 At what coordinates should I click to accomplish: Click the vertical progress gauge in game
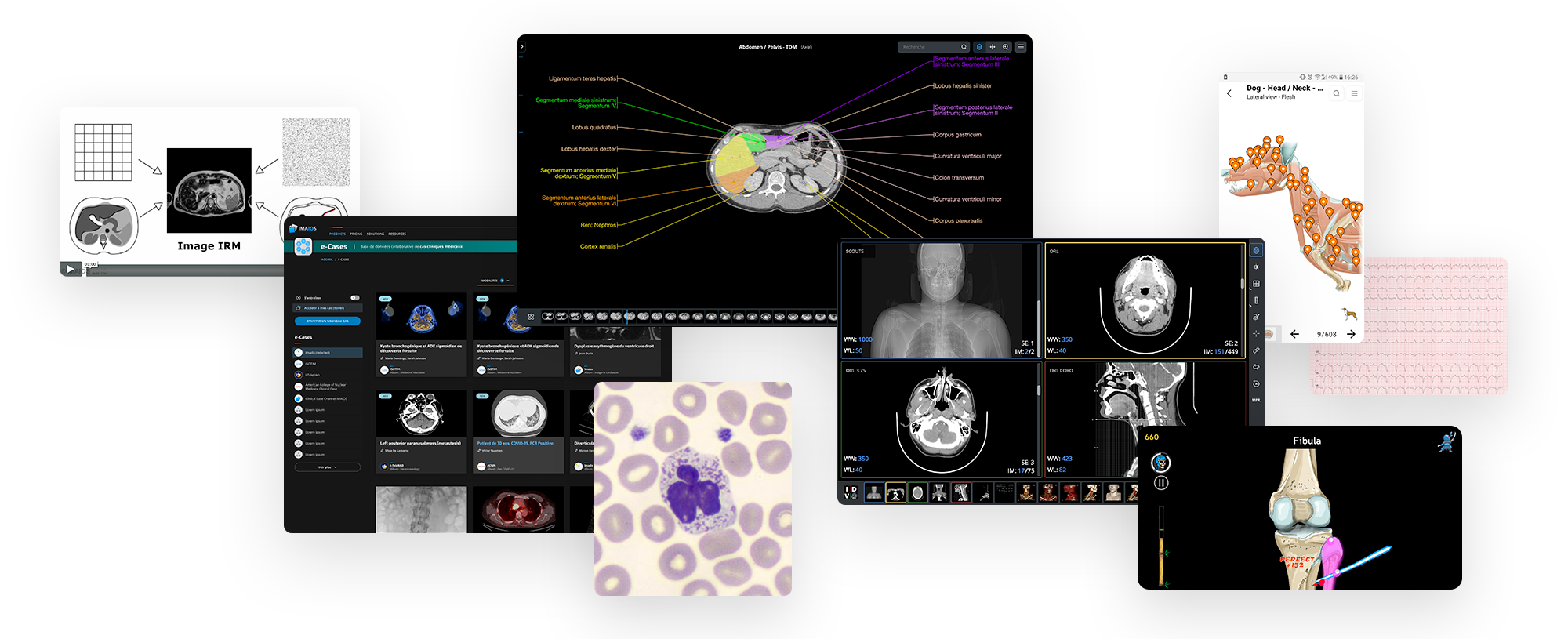click(1161, 546)
